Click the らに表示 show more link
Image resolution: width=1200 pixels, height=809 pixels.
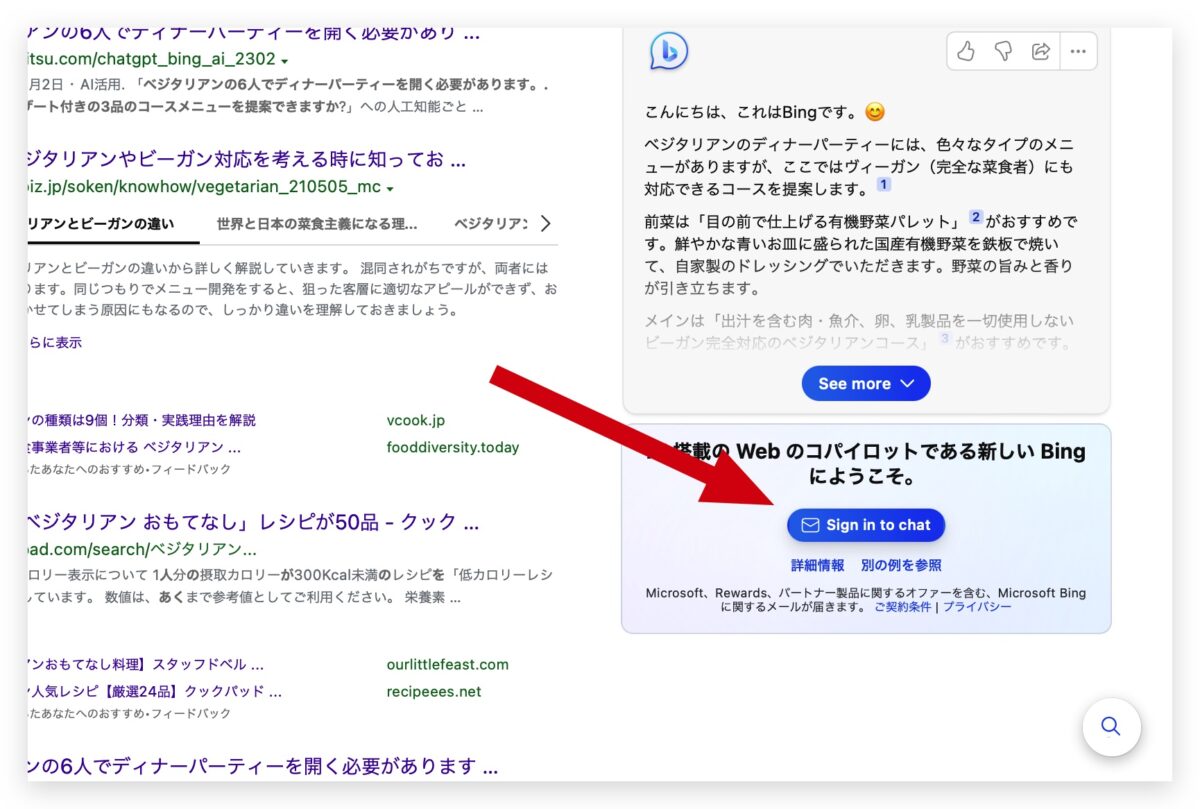coord(55,342)
